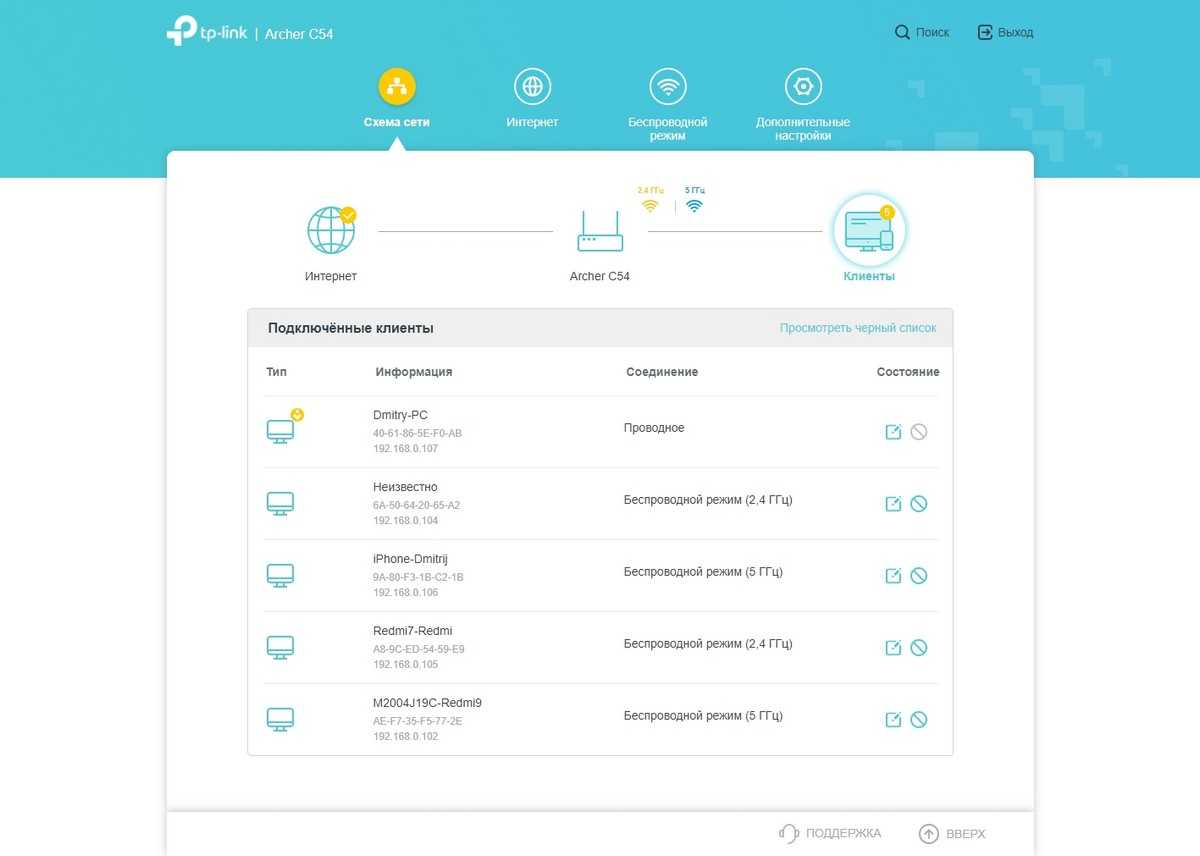This screenshot has height=856, width=1200.
Task: Open Просмотреть черный список link
Action: (x=858, y=328)
